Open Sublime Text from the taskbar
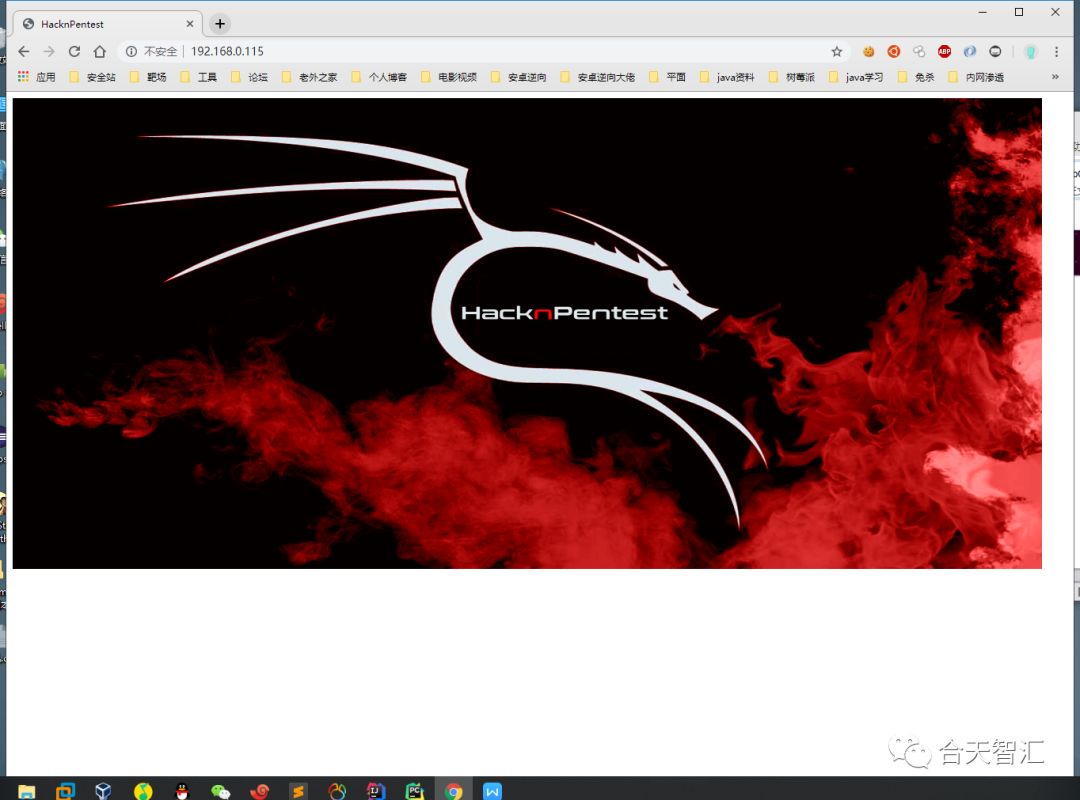The height and width of the screenshot is (800, 1080). [x=298, y=791]
